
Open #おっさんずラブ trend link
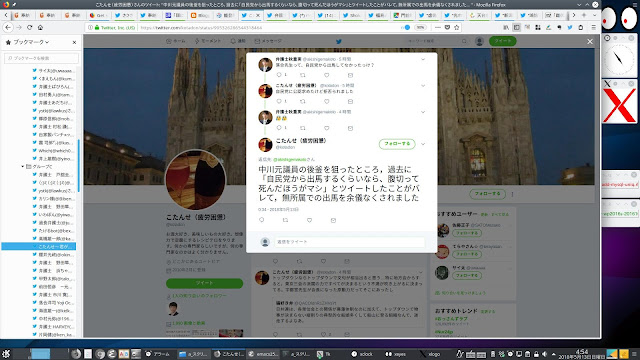tap(451, 318)
